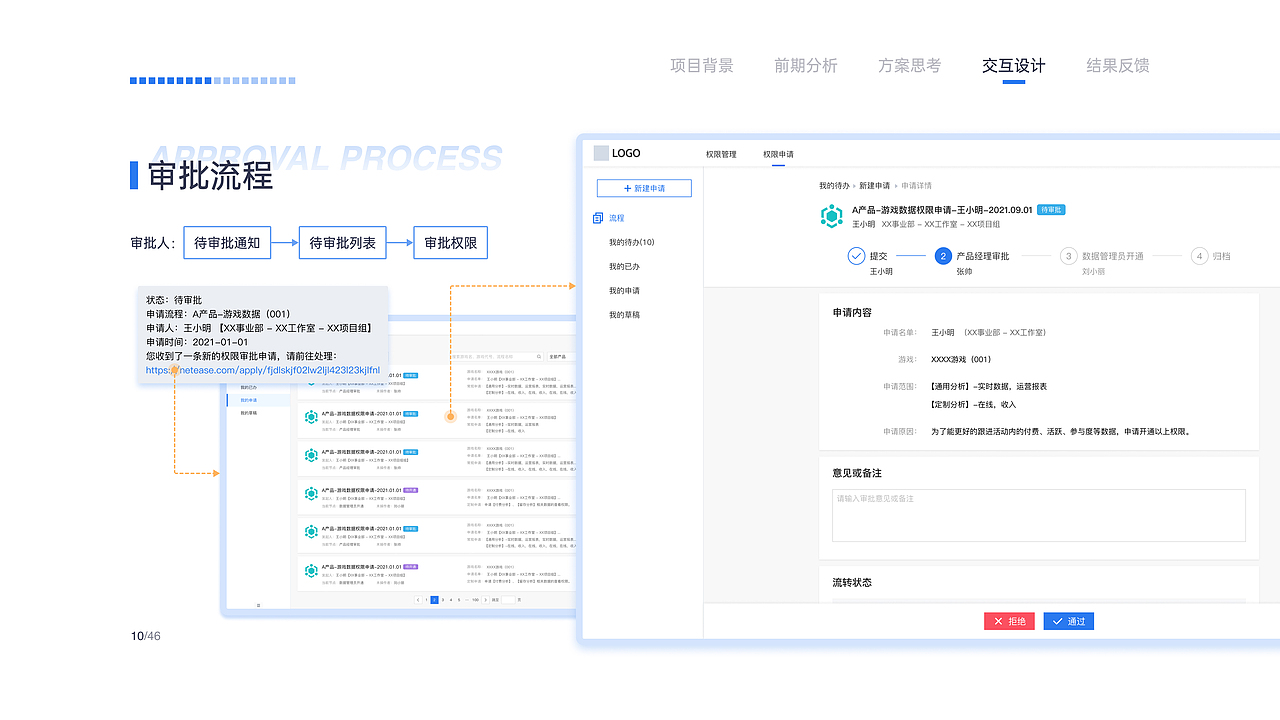Image resolution: width=1280 pixels, height=720 pixels.
Task: Select 我的申请 in detail window sidebar
Action: click(x=624, y=290)
